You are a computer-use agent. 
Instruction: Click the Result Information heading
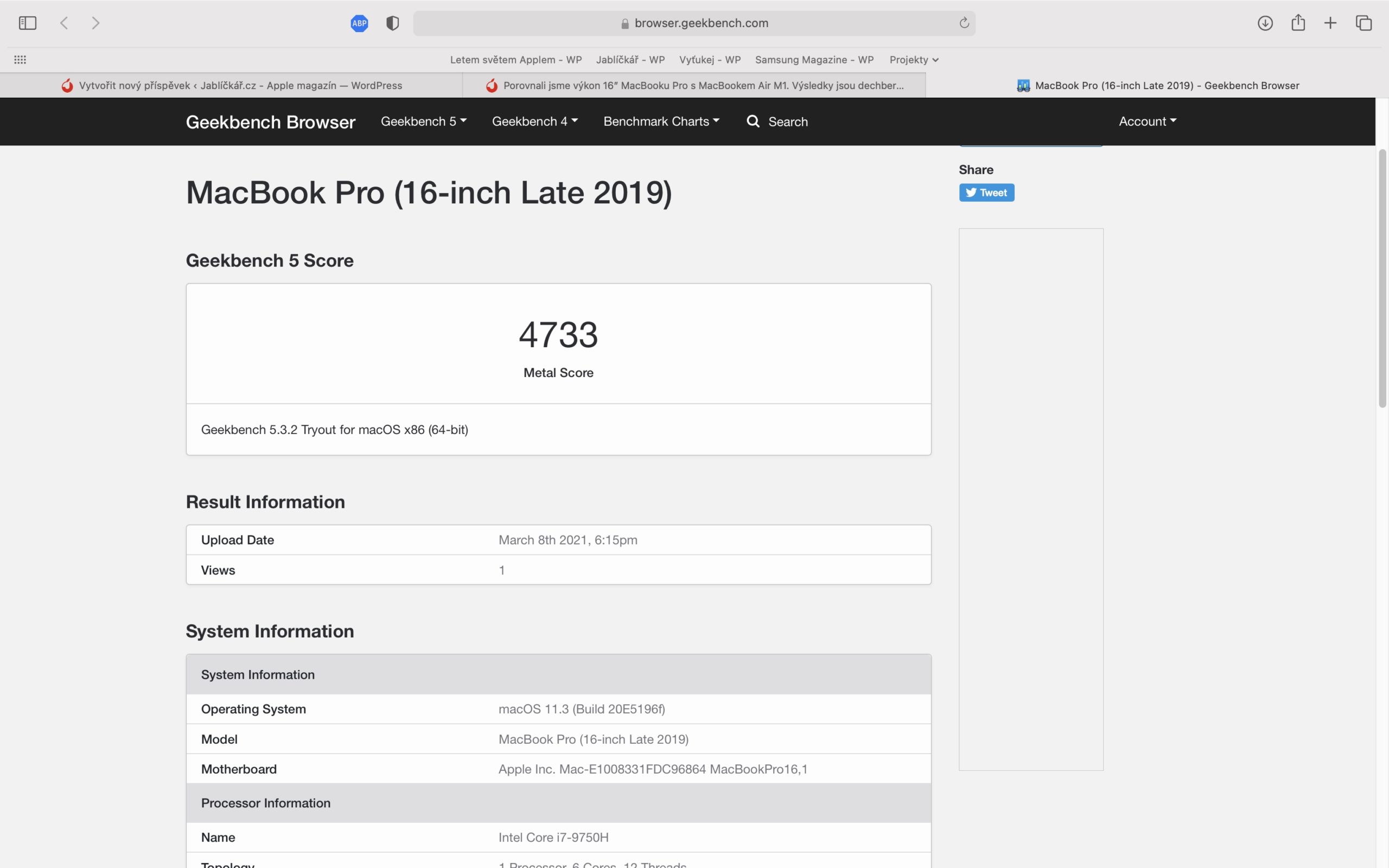pyautogui.click(x=265, y=502)
